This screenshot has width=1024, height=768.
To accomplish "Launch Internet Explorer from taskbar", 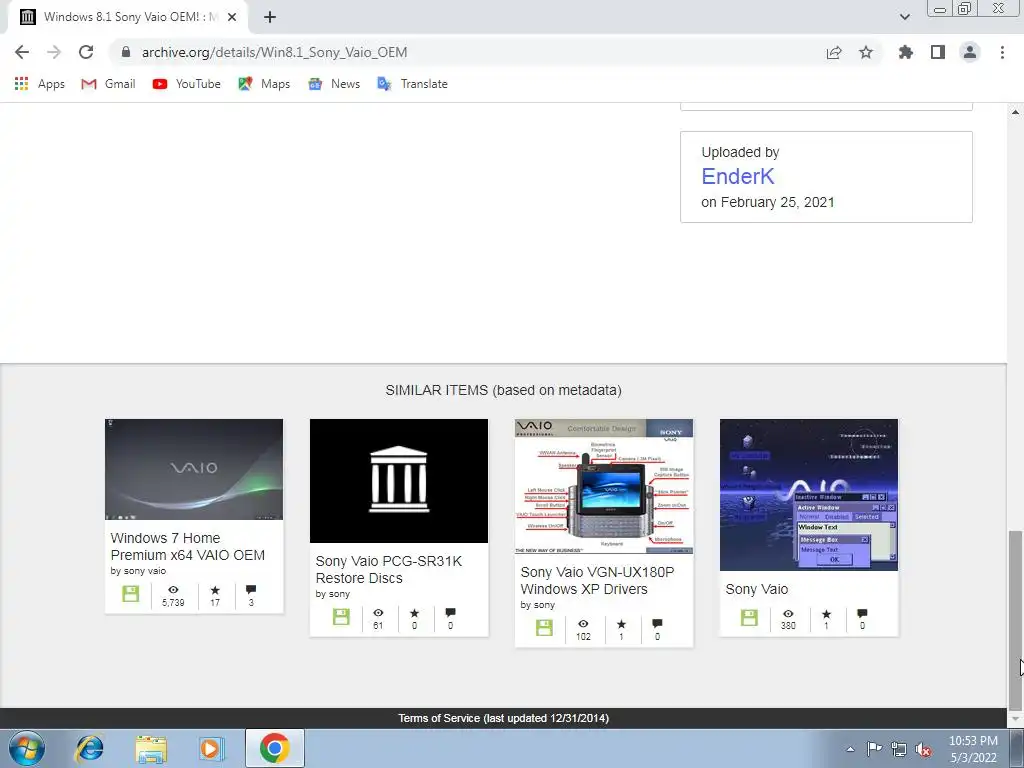I will pos(89,748).
